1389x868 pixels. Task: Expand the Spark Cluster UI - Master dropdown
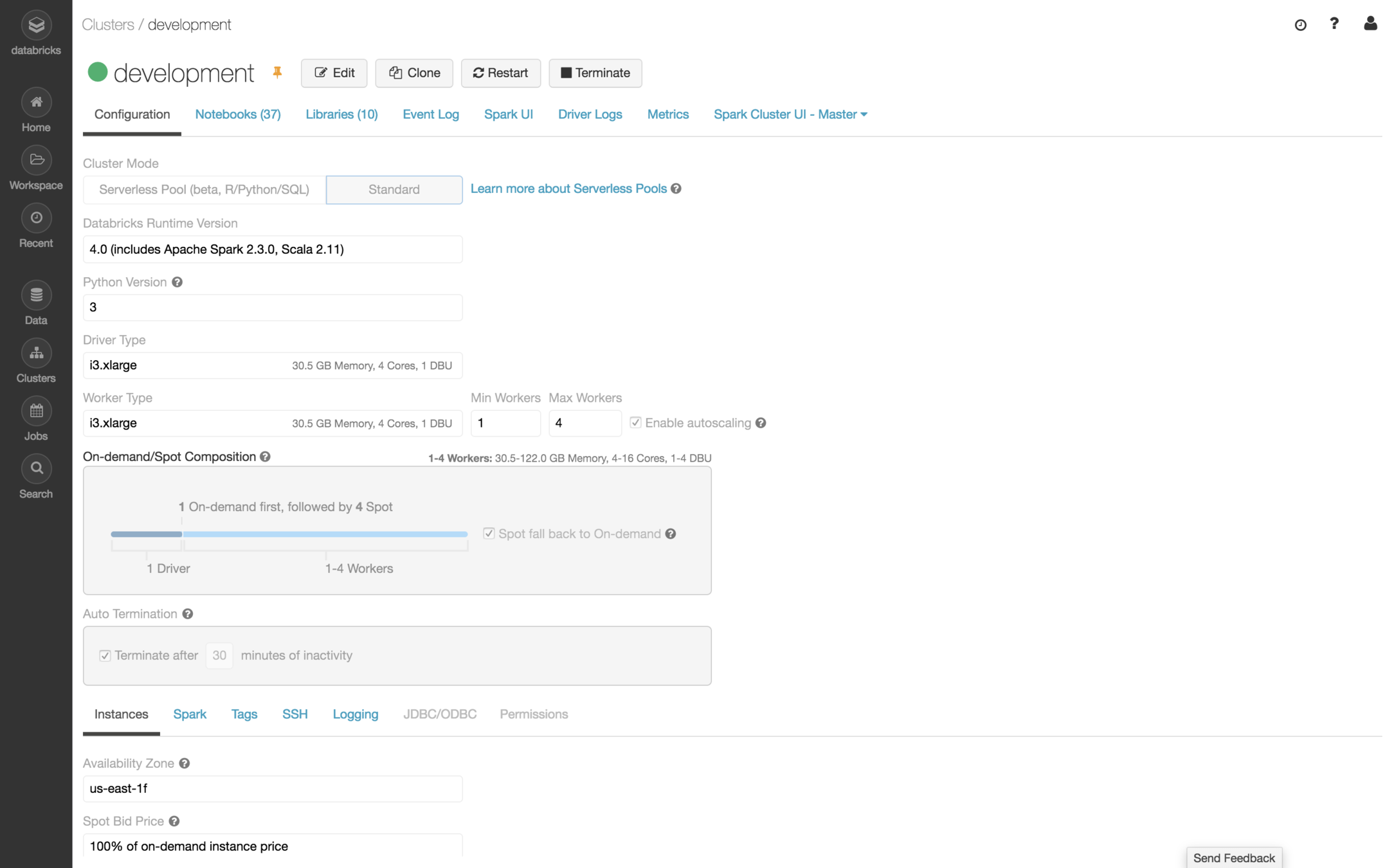tap(790, 114)
